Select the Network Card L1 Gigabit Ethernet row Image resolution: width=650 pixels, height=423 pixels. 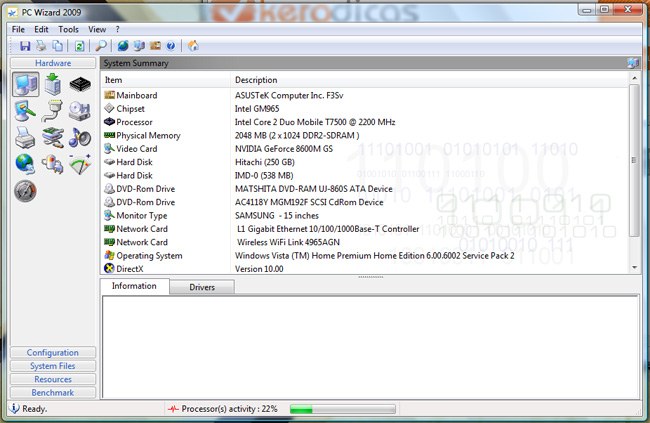click(x=365, y=229)
